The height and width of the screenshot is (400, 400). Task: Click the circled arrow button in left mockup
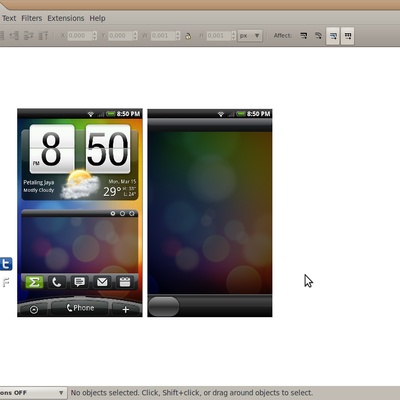[34, 310]
